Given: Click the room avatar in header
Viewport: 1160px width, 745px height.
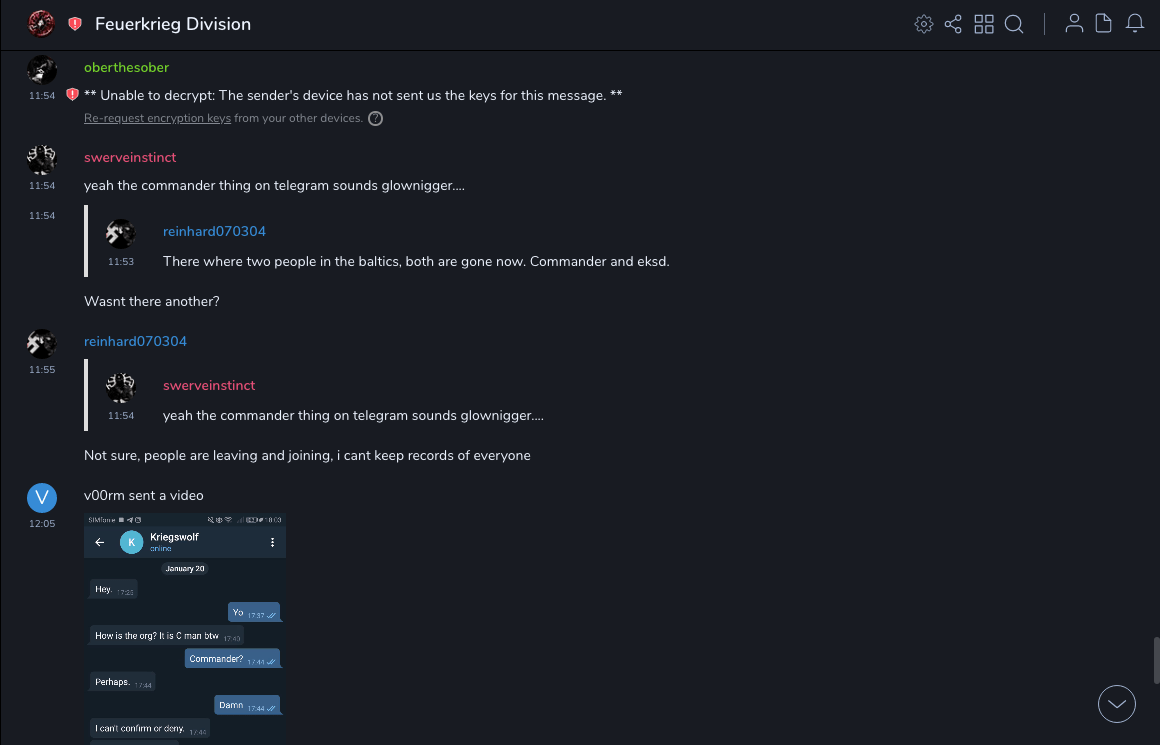Looking at the screenshot, I should 41,23.
